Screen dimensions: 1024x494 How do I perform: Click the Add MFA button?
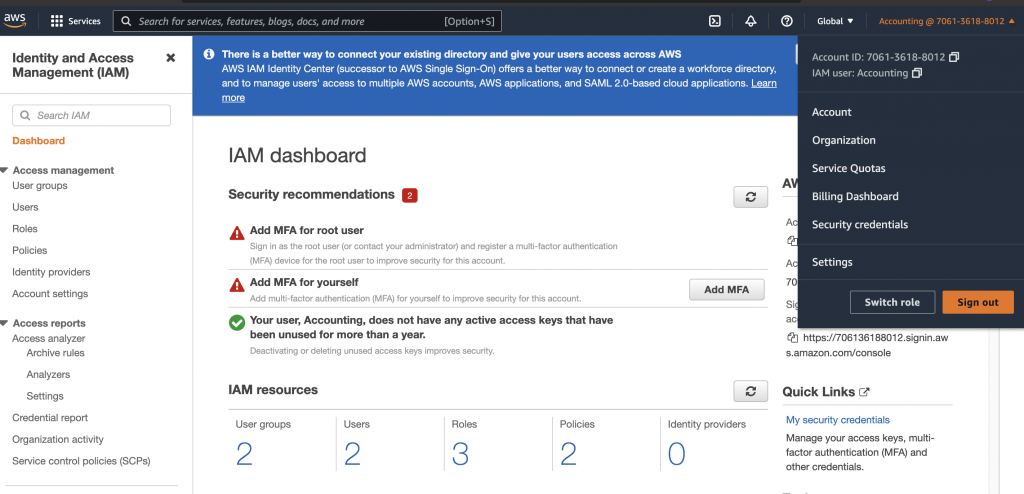(726, 289)
